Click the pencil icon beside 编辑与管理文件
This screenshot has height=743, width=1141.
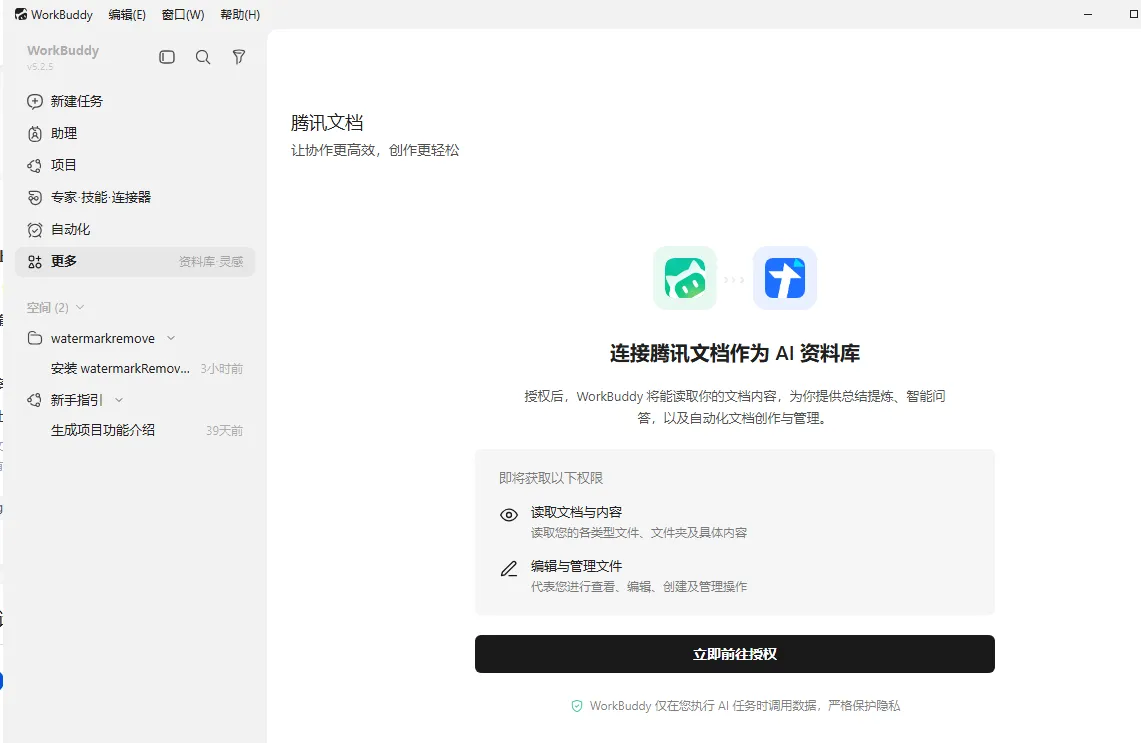(x=509, y=568)
